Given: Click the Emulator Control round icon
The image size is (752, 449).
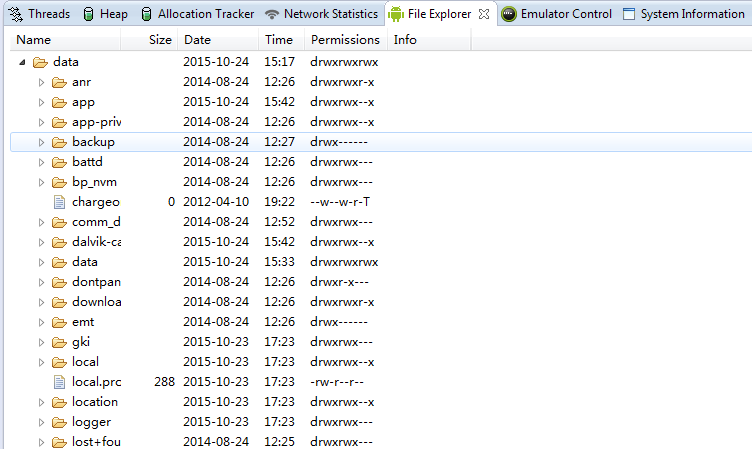Looking at the screenshot, I should (508, 14).
